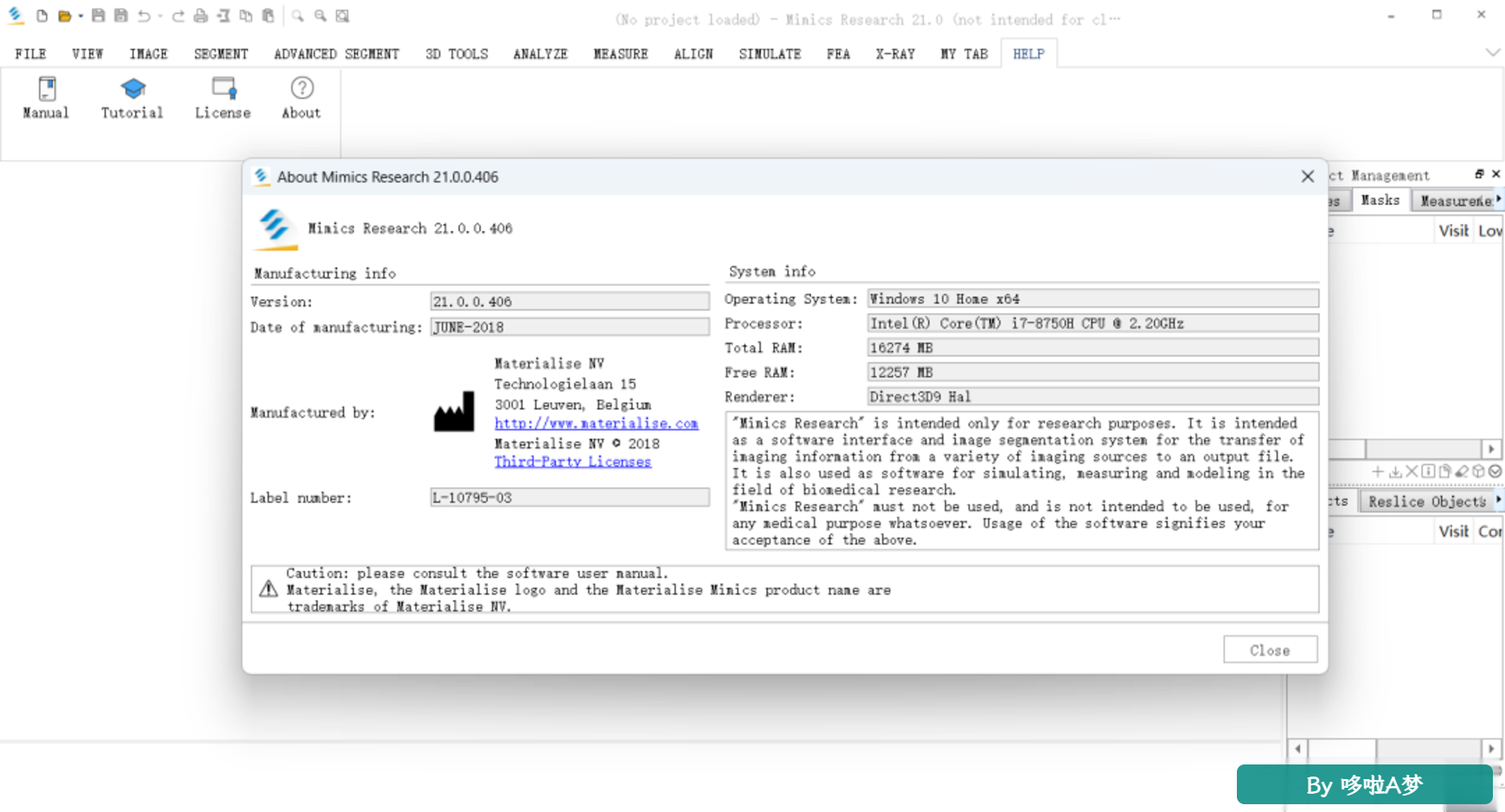Screen dimensions: 1505x812
Task: Click the Paste clipboard icon
Action: [268, 16]
